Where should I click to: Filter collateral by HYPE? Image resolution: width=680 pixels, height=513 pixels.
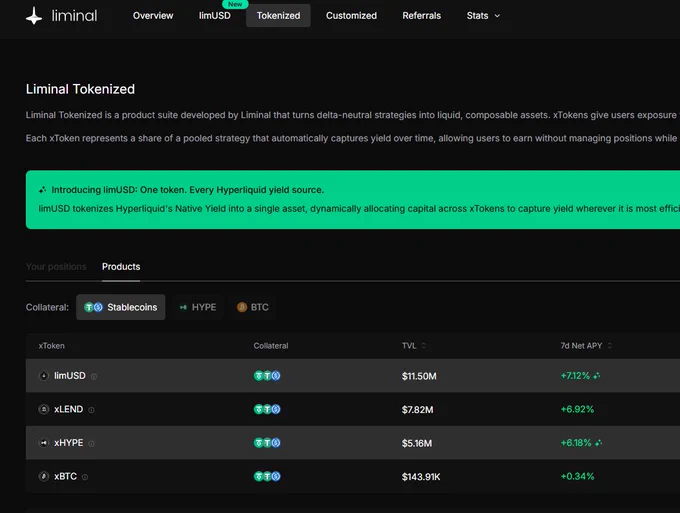click(198, 307)
